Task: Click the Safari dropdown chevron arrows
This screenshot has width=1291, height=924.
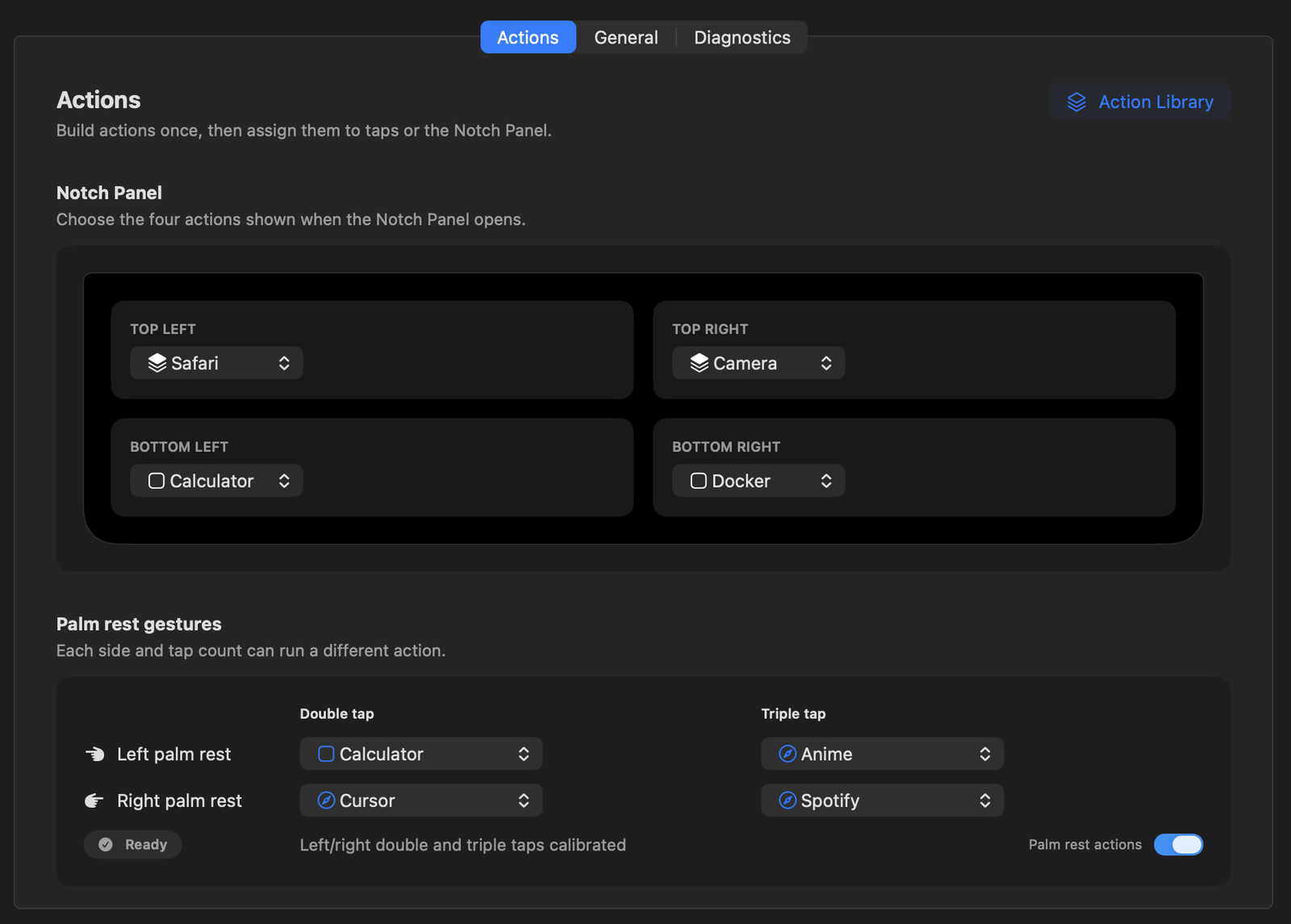Action: click(284, 363)
